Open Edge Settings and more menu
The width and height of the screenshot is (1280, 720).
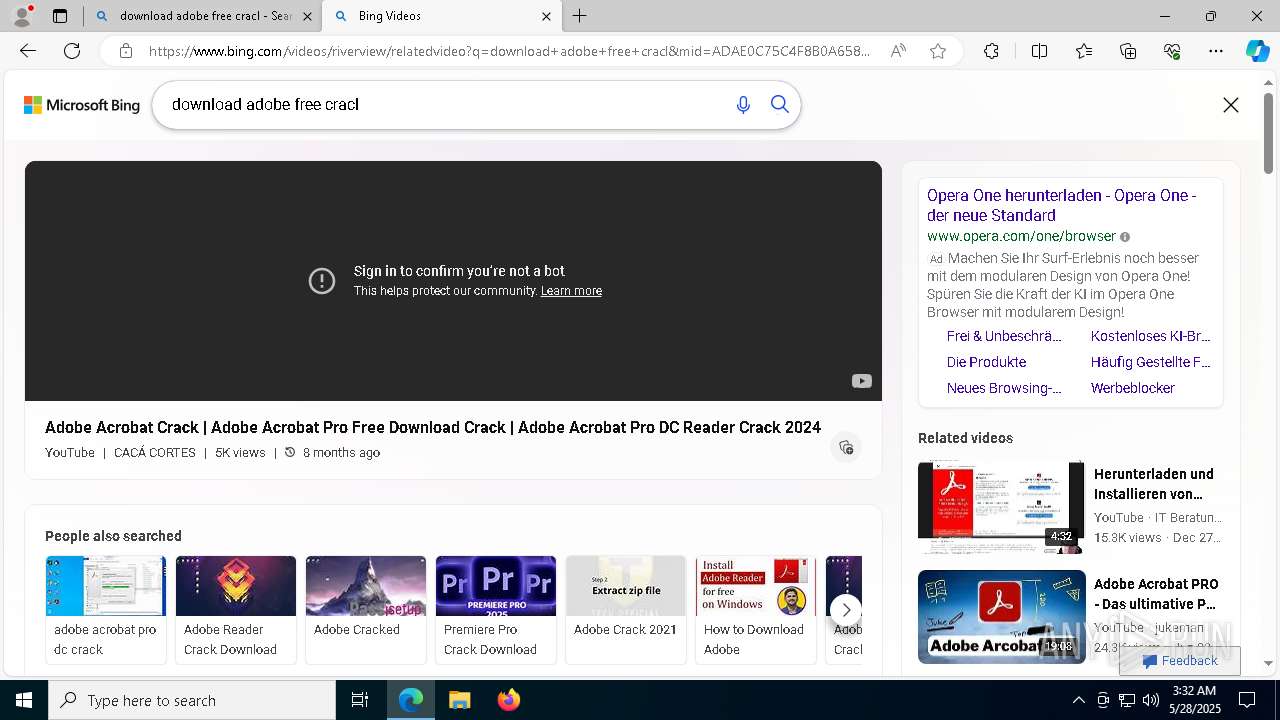tap(1216, 51)
